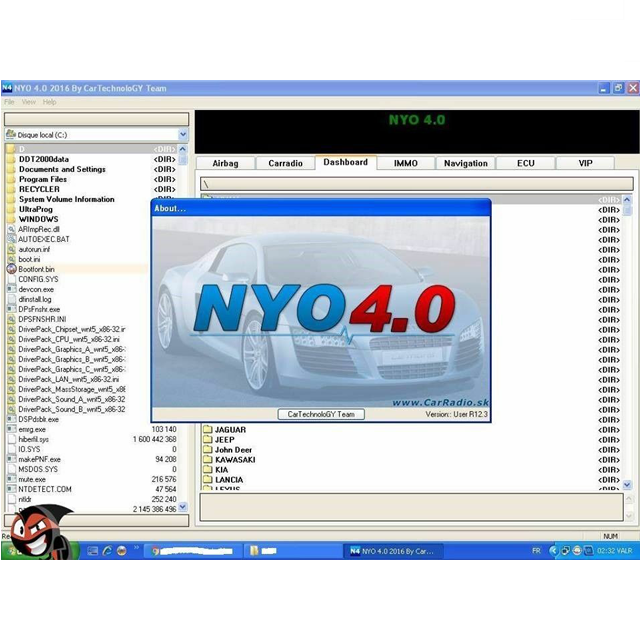Select the ntldr file
Image resolution: width=640 pixels, height=640 pixels.
coord(24,499)
